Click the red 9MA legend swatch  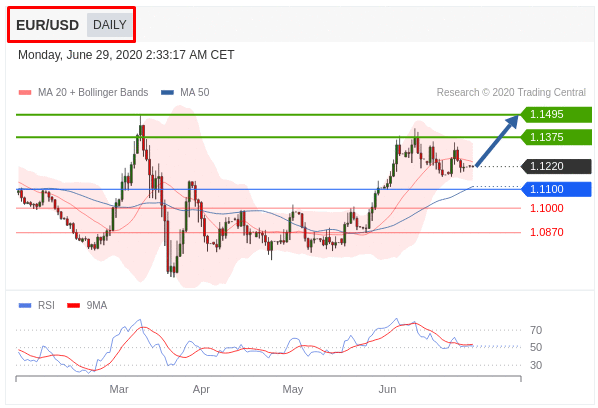[73, 305]
